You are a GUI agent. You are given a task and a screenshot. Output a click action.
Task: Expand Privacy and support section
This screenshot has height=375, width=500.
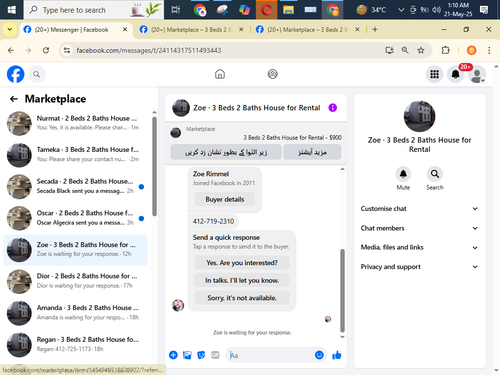point(419,267)
